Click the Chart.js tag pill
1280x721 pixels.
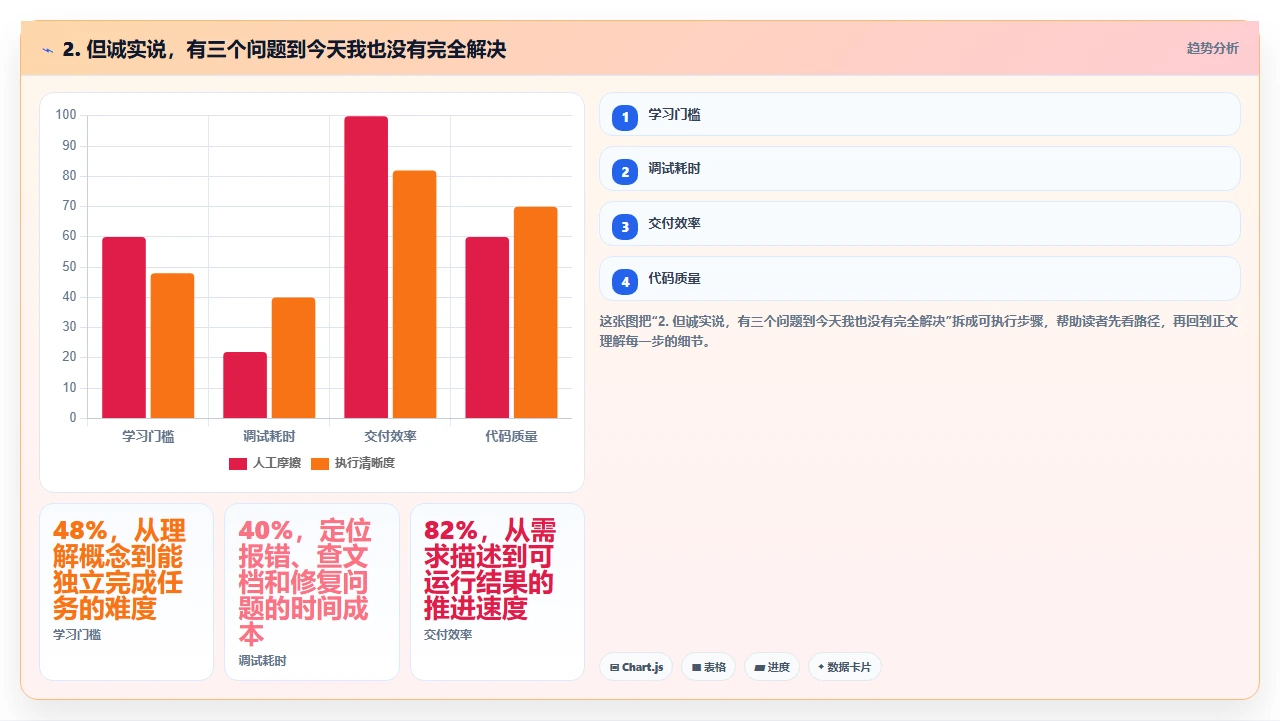(x=636, y=667)
